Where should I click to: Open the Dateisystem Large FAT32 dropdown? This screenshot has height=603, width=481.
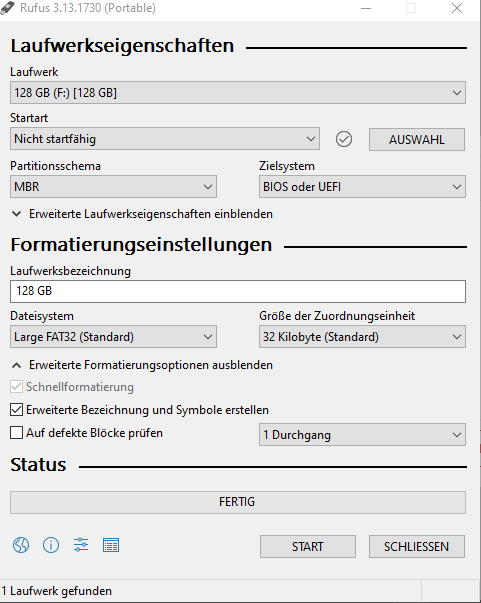click(113, 337)
